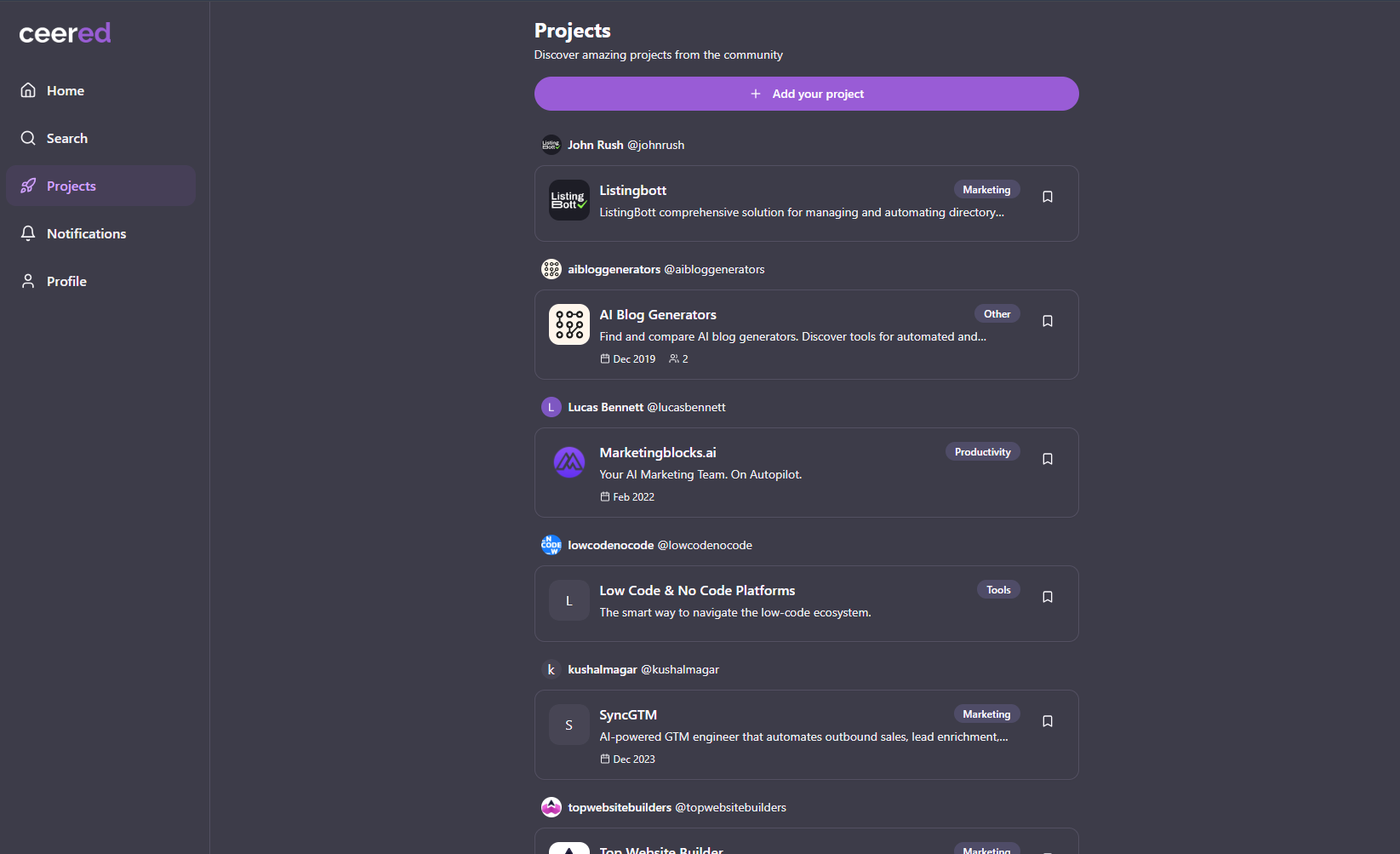Click the Marketing tag on Listingbott
The height and width of the screenshot is (854, 1400).
tap(986, 189)
